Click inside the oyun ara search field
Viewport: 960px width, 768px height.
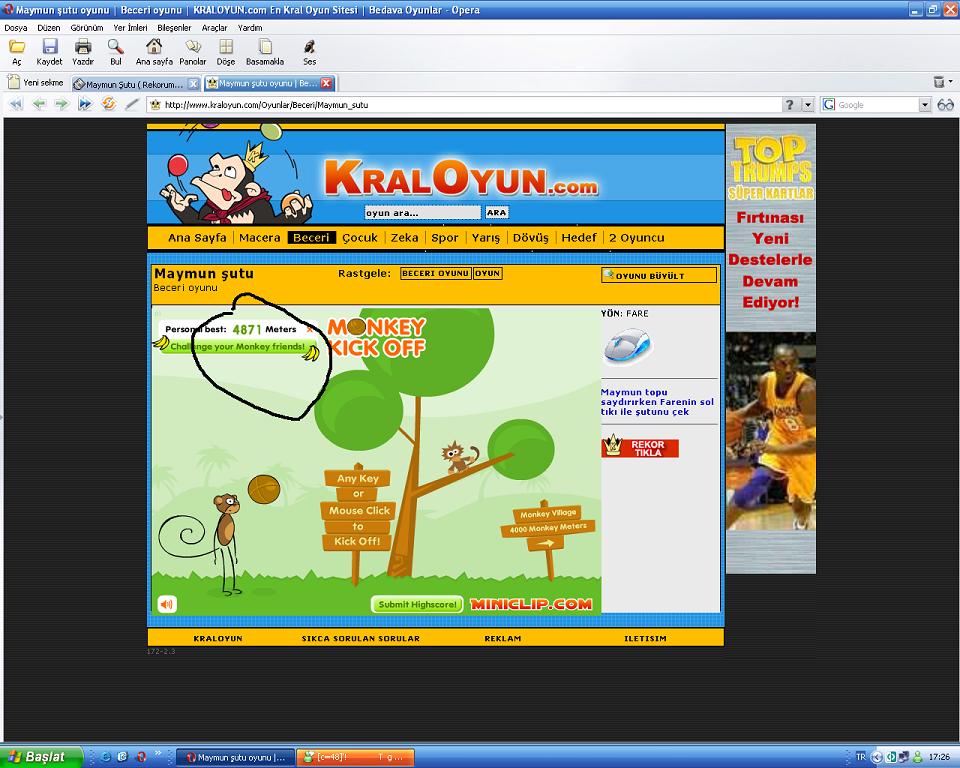[420, 211]
